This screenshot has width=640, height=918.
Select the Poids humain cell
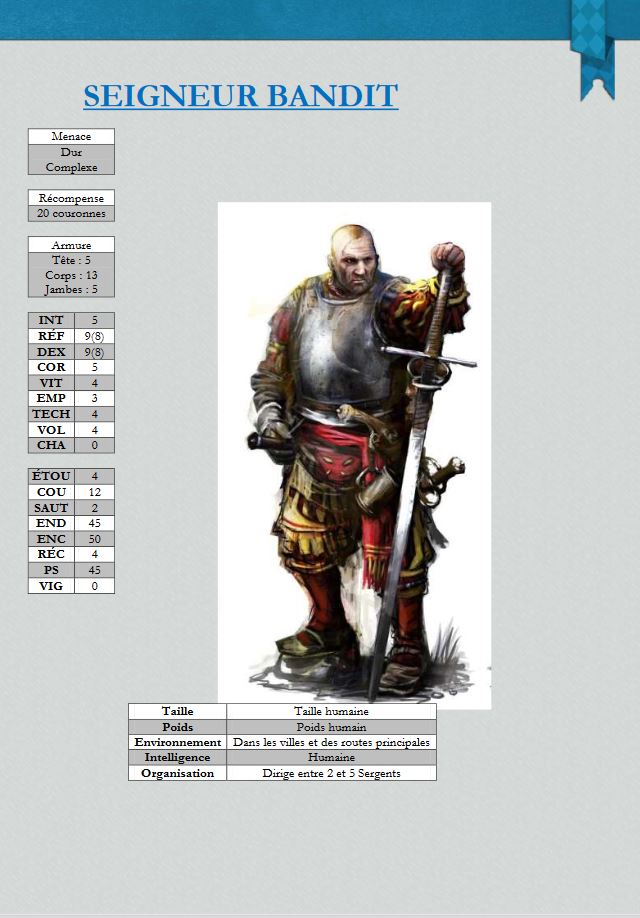point(331,727)
